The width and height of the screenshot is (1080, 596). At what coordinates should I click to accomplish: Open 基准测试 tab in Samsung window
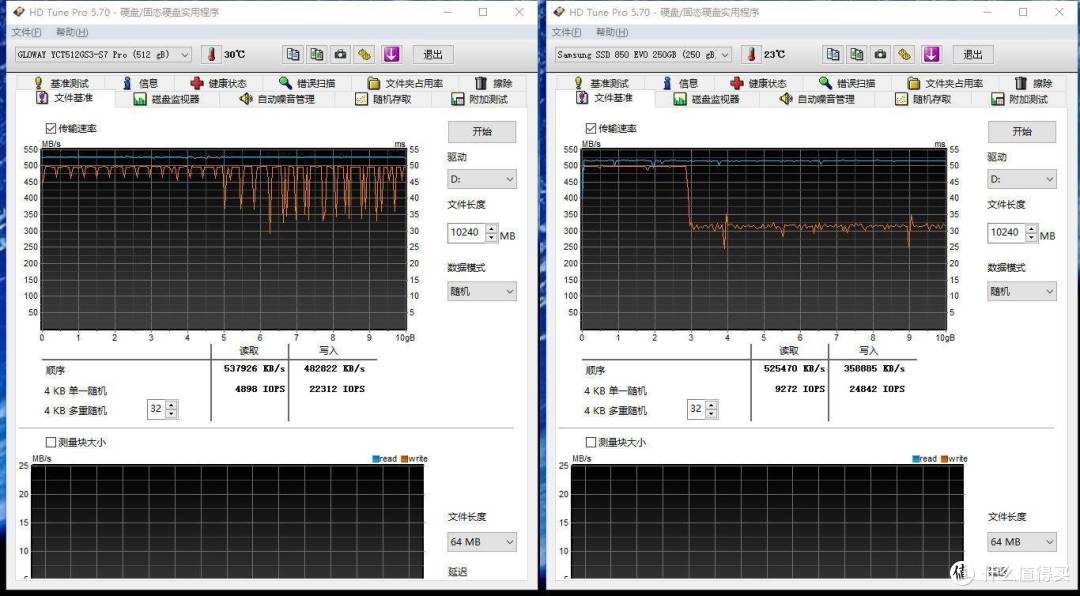[602, 83]
